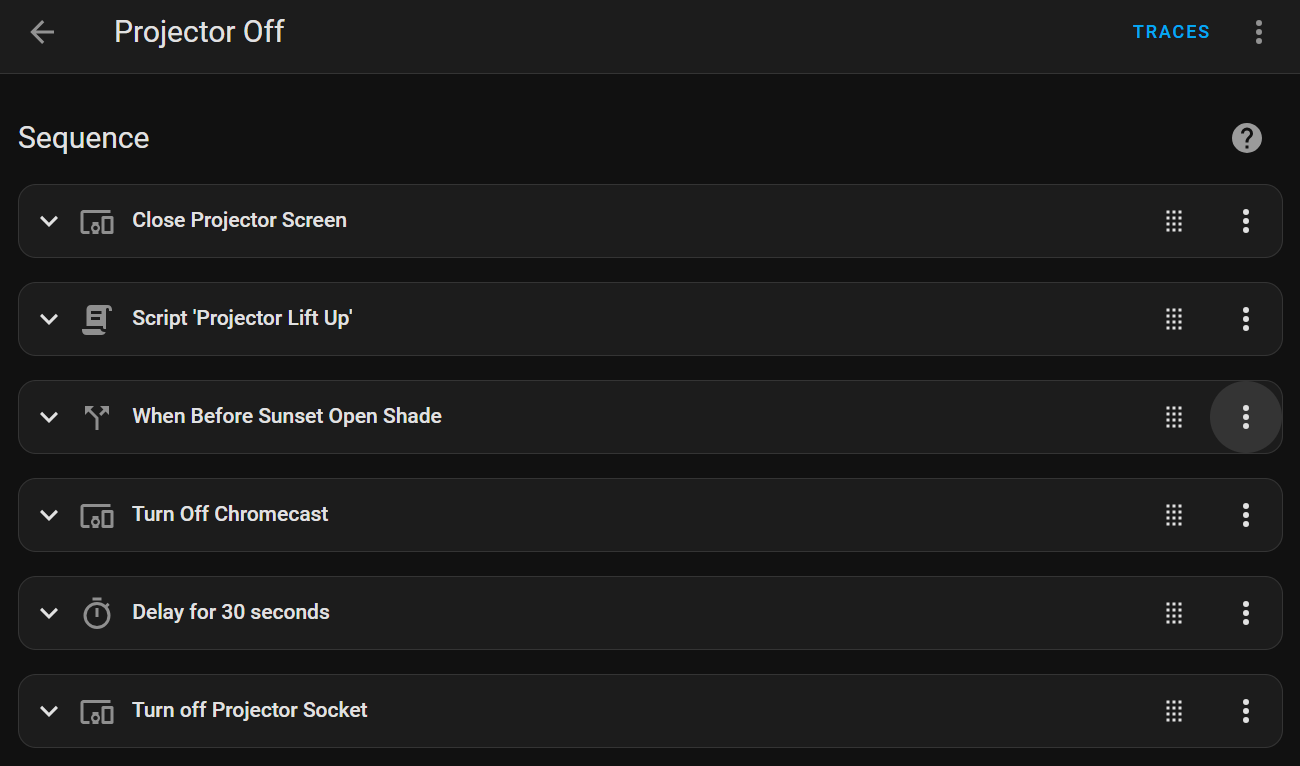
Task: Click the When Before Sunset branch icon
Action: coord(97,417)
